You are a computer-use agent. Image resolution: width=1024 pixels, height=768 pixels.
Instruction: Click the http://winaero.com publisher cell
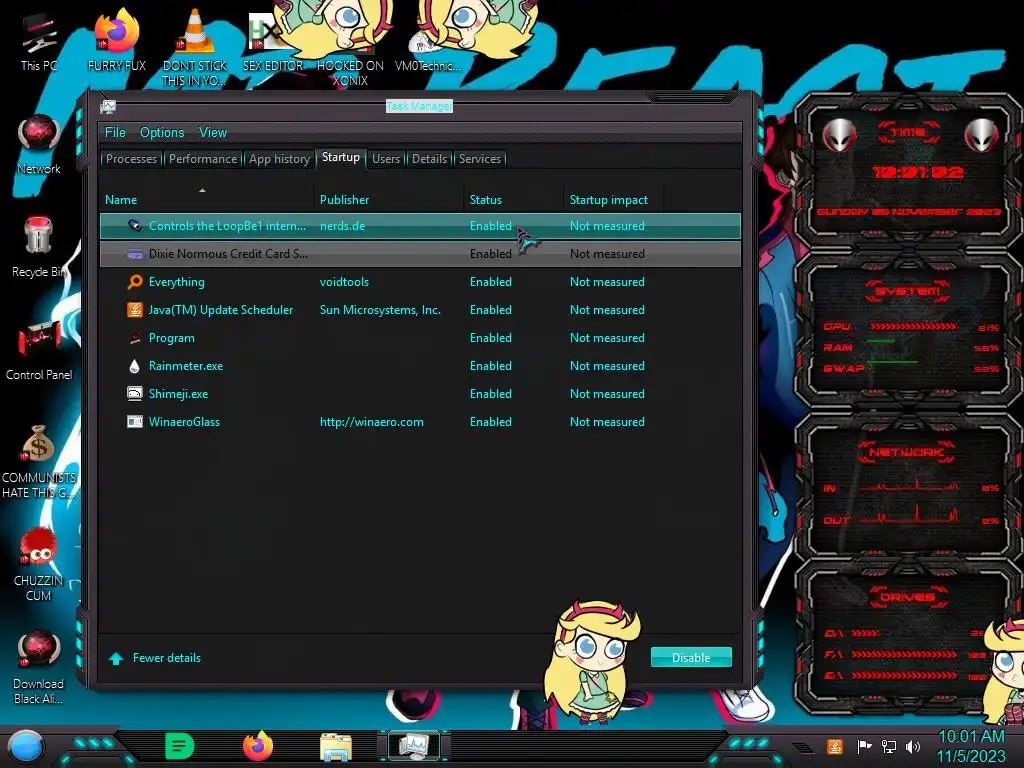[372, 422]
